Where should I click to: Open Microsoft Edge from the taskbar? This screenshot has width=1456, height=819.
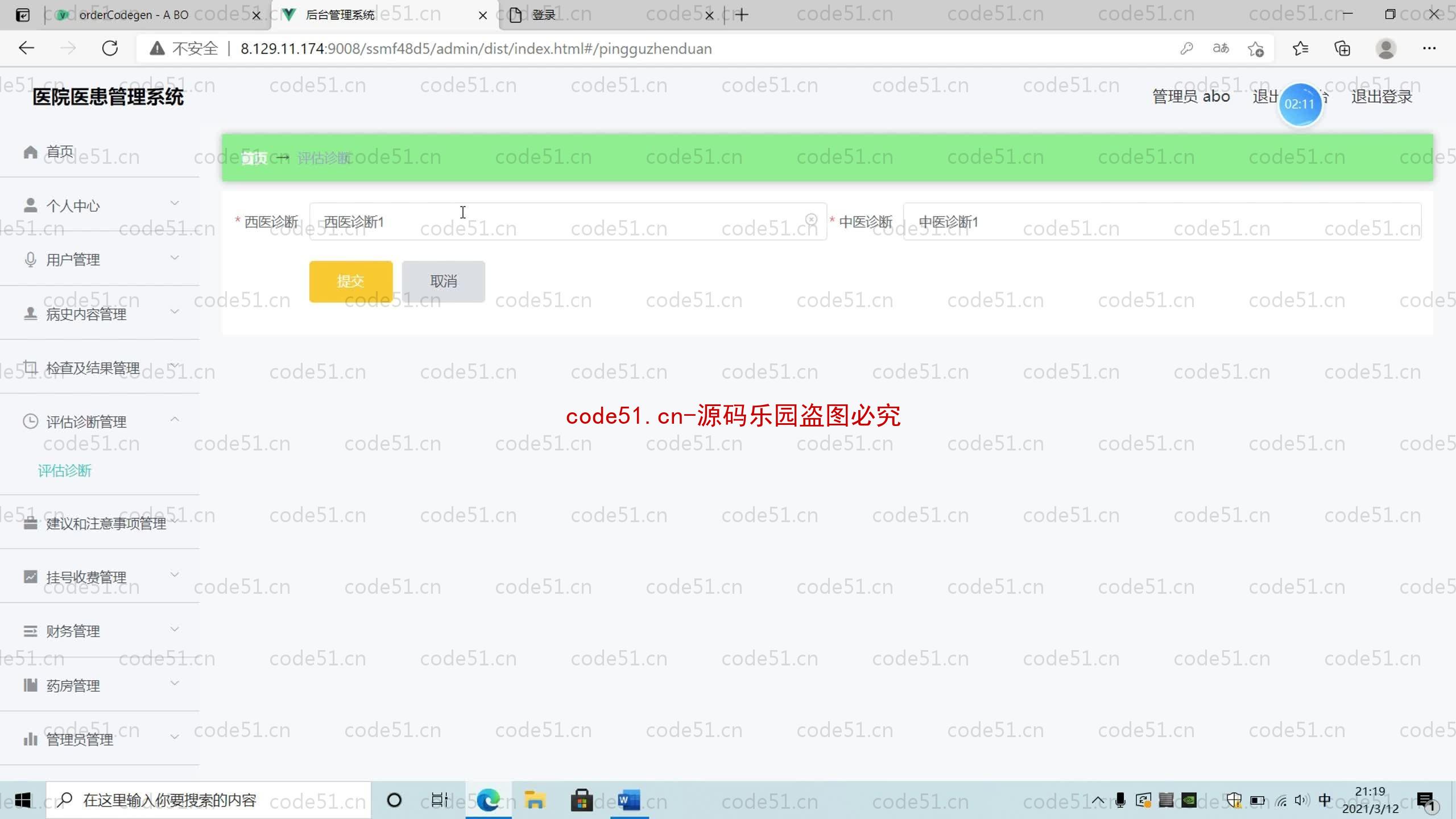tap(489, 800)
